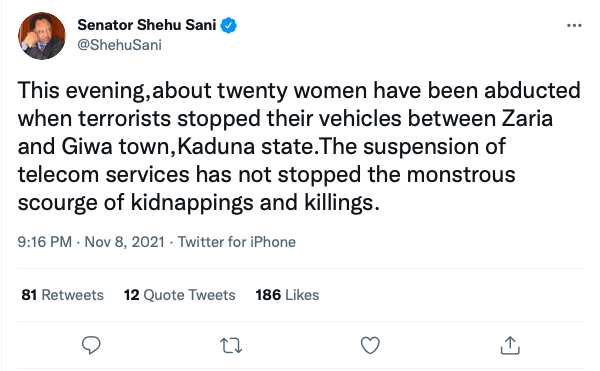This screenshot has height=371, width=600.
Task: View the 81 Retweets list
Action: (x=63, y=295)
